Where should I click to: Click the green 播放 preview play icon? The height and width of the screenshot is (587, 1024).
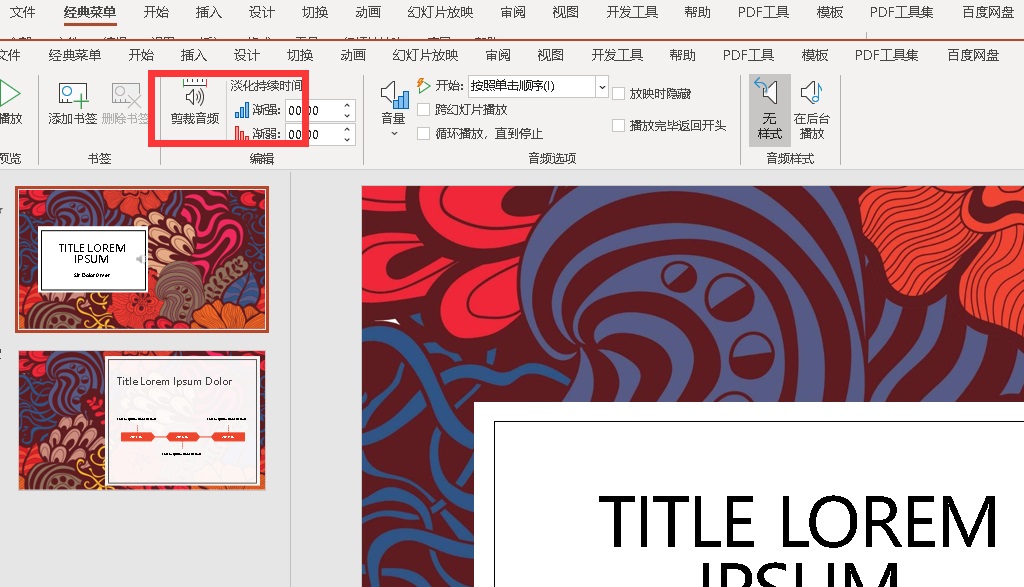point(10,93)
